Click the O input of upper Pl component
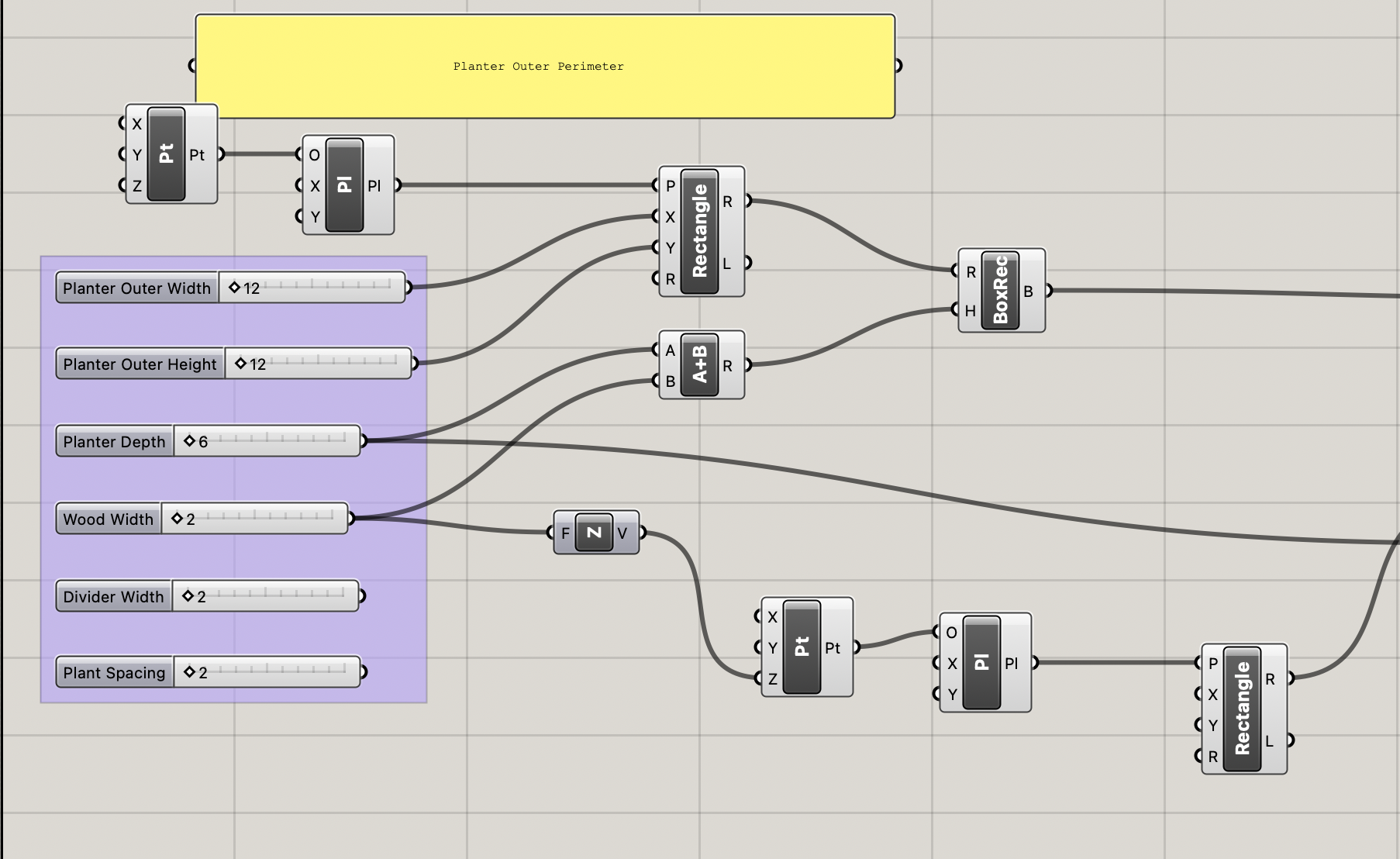Screen dimensions: 1400x859 (x=314, y=155)
